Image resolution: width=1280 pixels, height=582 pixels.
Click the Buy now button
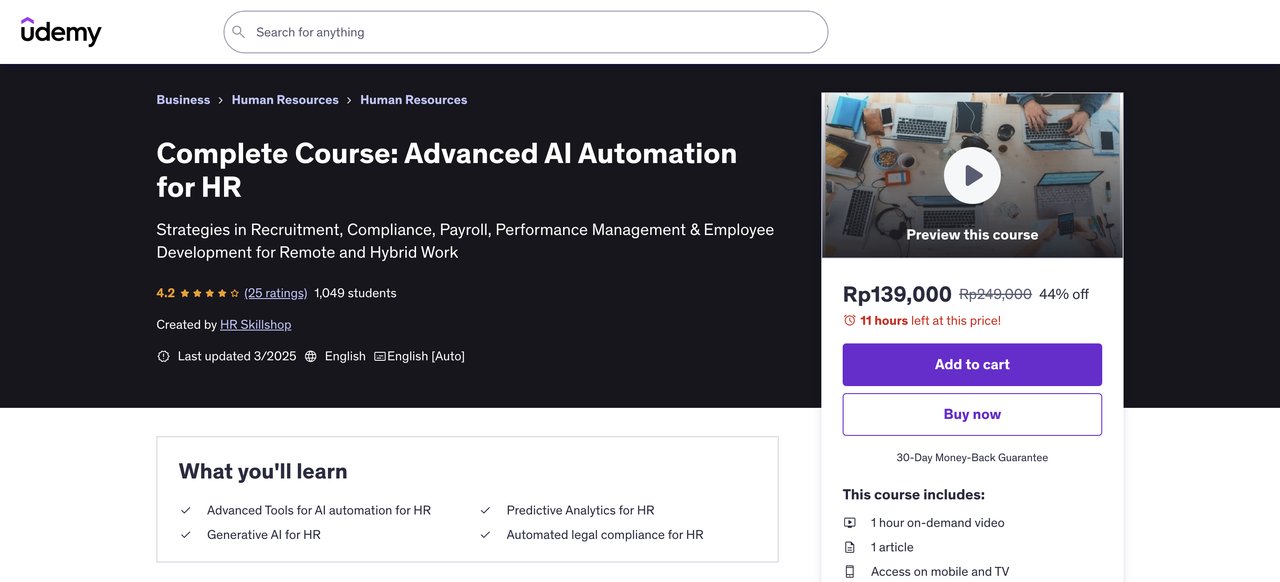point(972,414)
